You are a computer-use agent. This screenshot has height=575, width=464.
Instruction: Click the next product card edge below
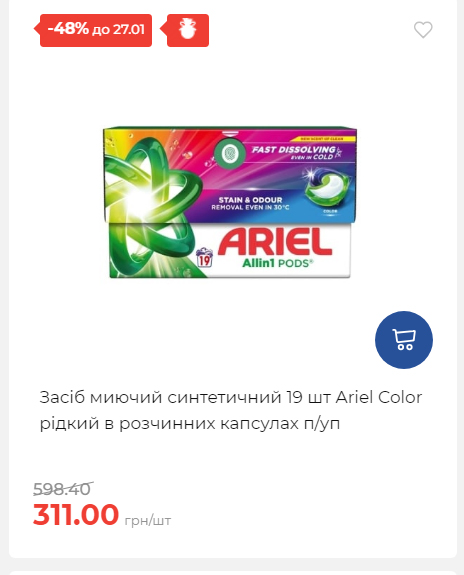click(232, 572)
